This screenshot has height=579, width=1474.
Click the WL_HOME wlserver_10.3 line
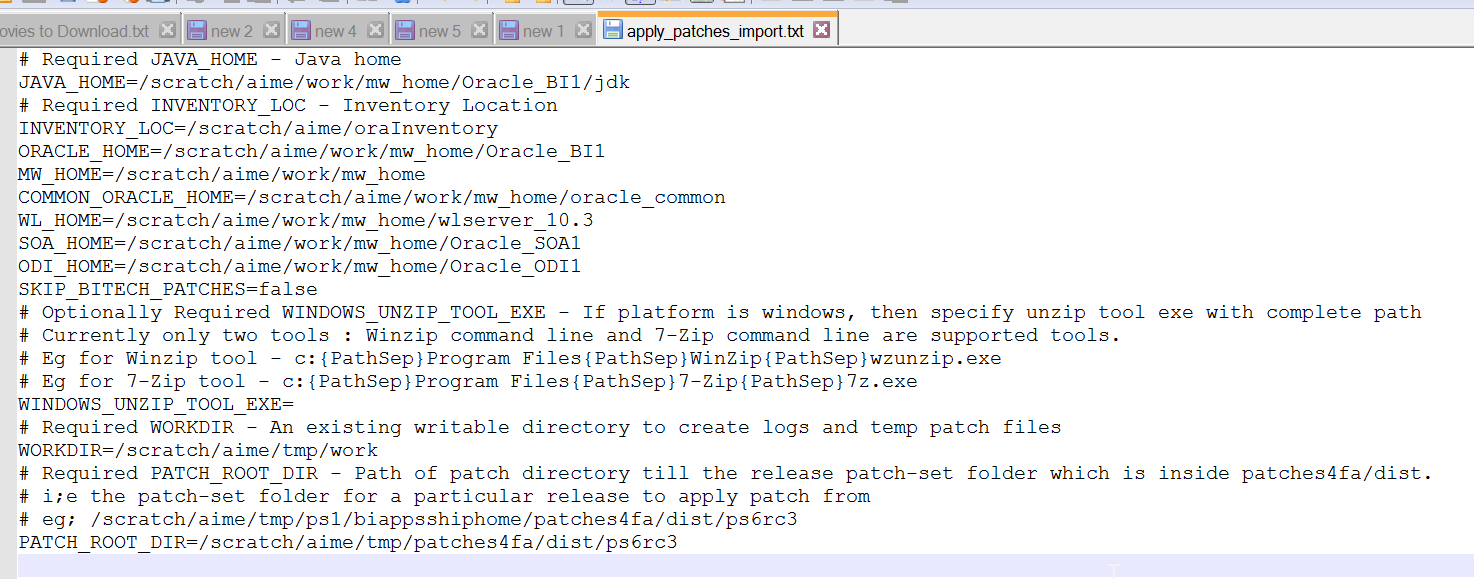coord(306,220)
